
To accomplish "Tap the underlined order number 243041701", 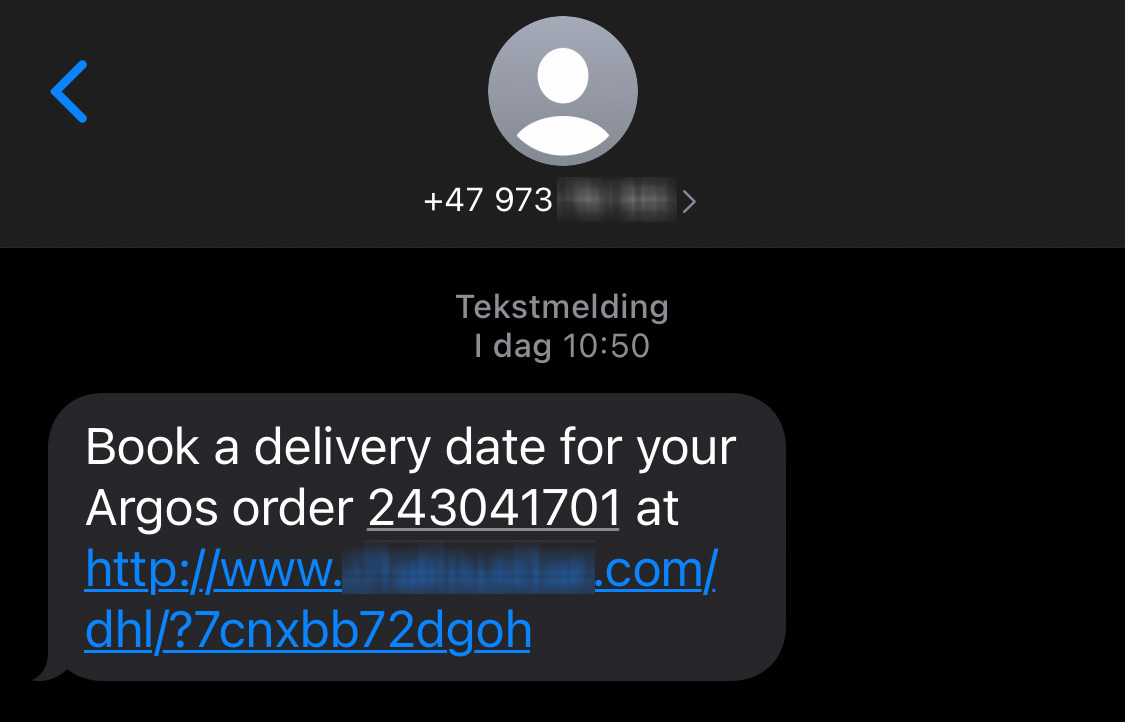I will (x=494, y=507).
